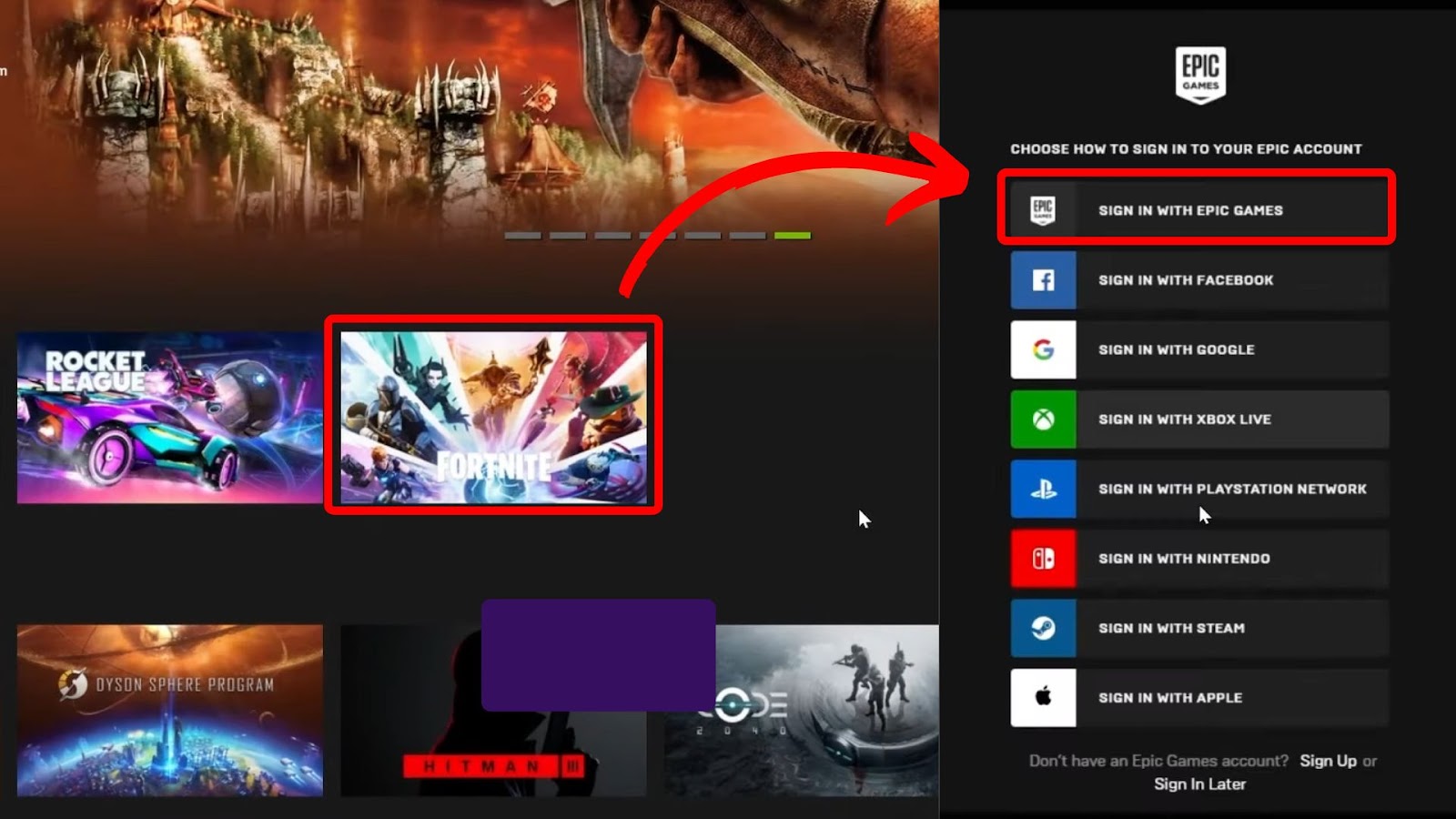This screenshot has height=819, width=1456.
Task: Click the Epic Games logo above the sign-in heading
Action: pos(1200,76)
